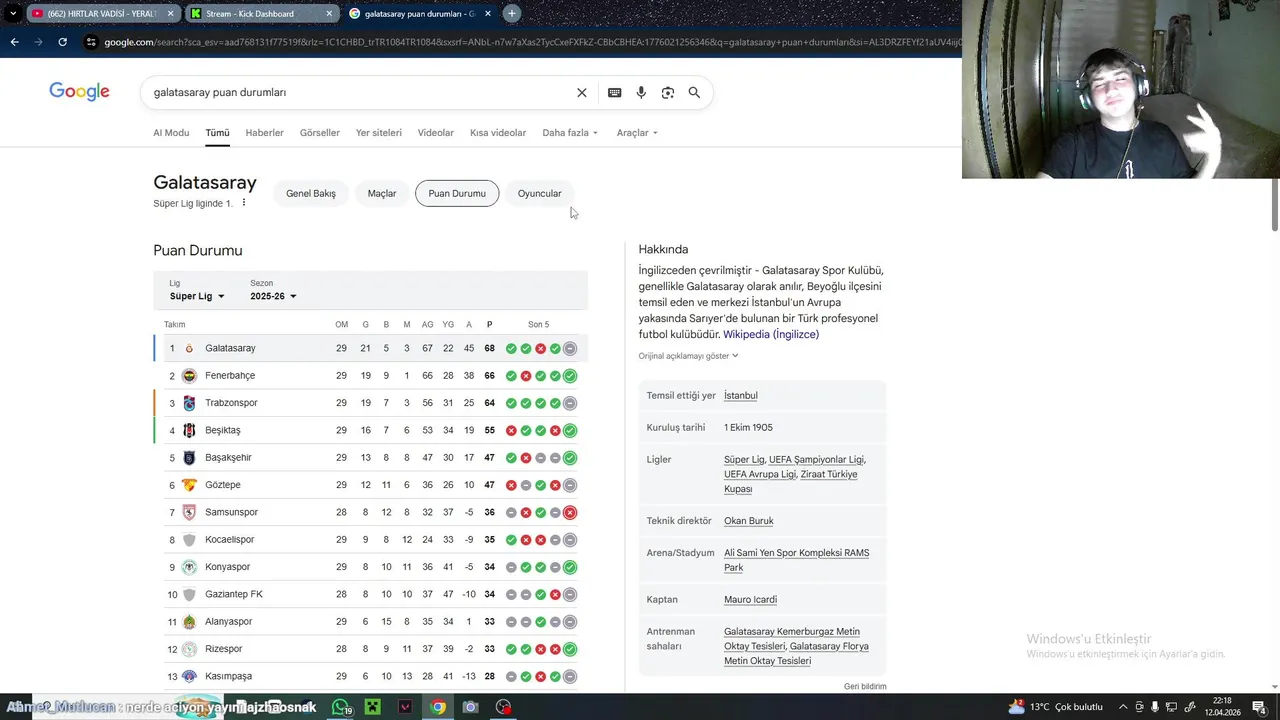This screenshot has height=720, width=1280.
Task: Select the Haberler search tab
Action: click(264, 133)
